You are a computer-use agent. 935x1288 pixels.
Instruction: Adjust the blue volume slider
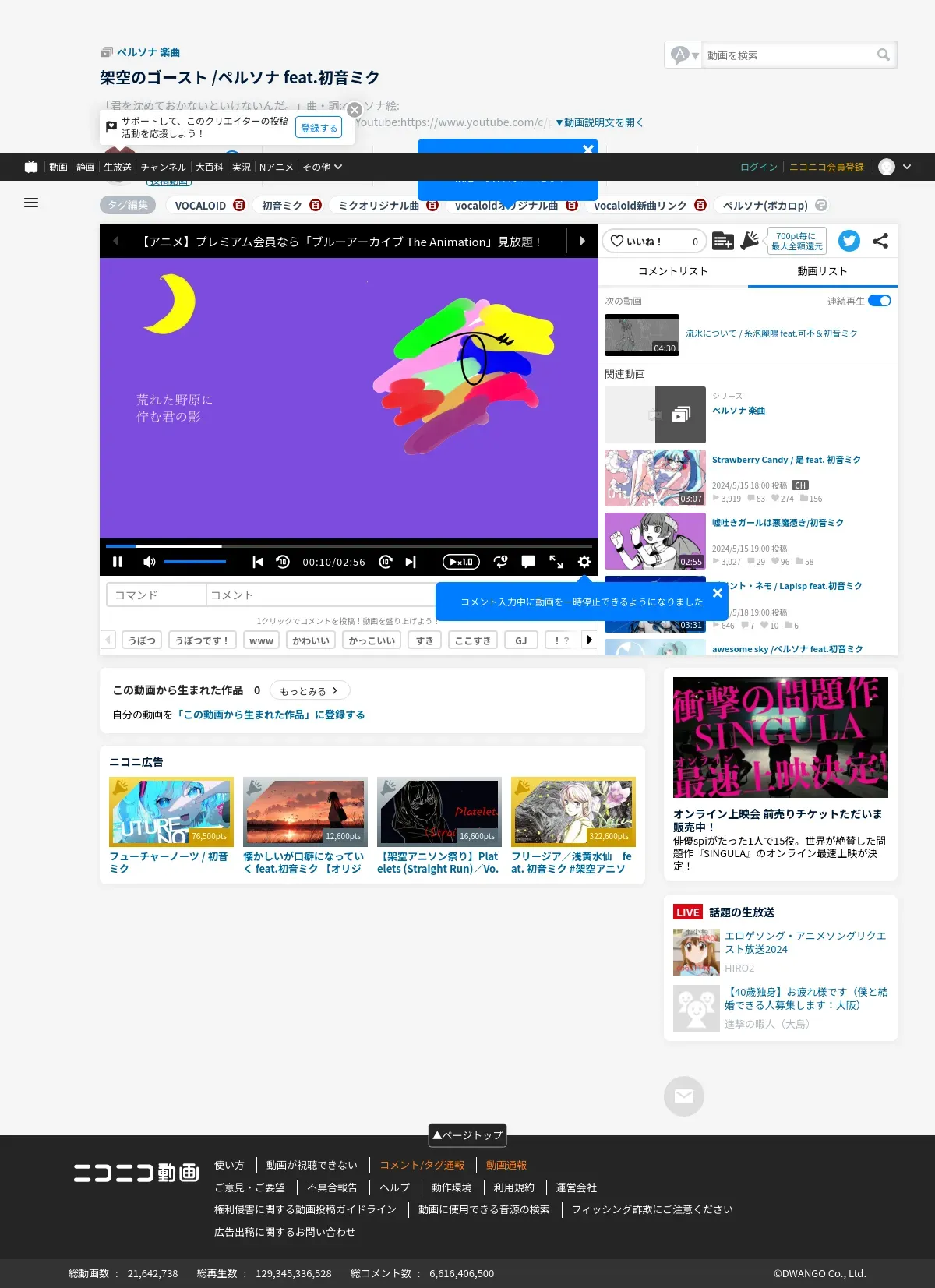coord(195,562)
